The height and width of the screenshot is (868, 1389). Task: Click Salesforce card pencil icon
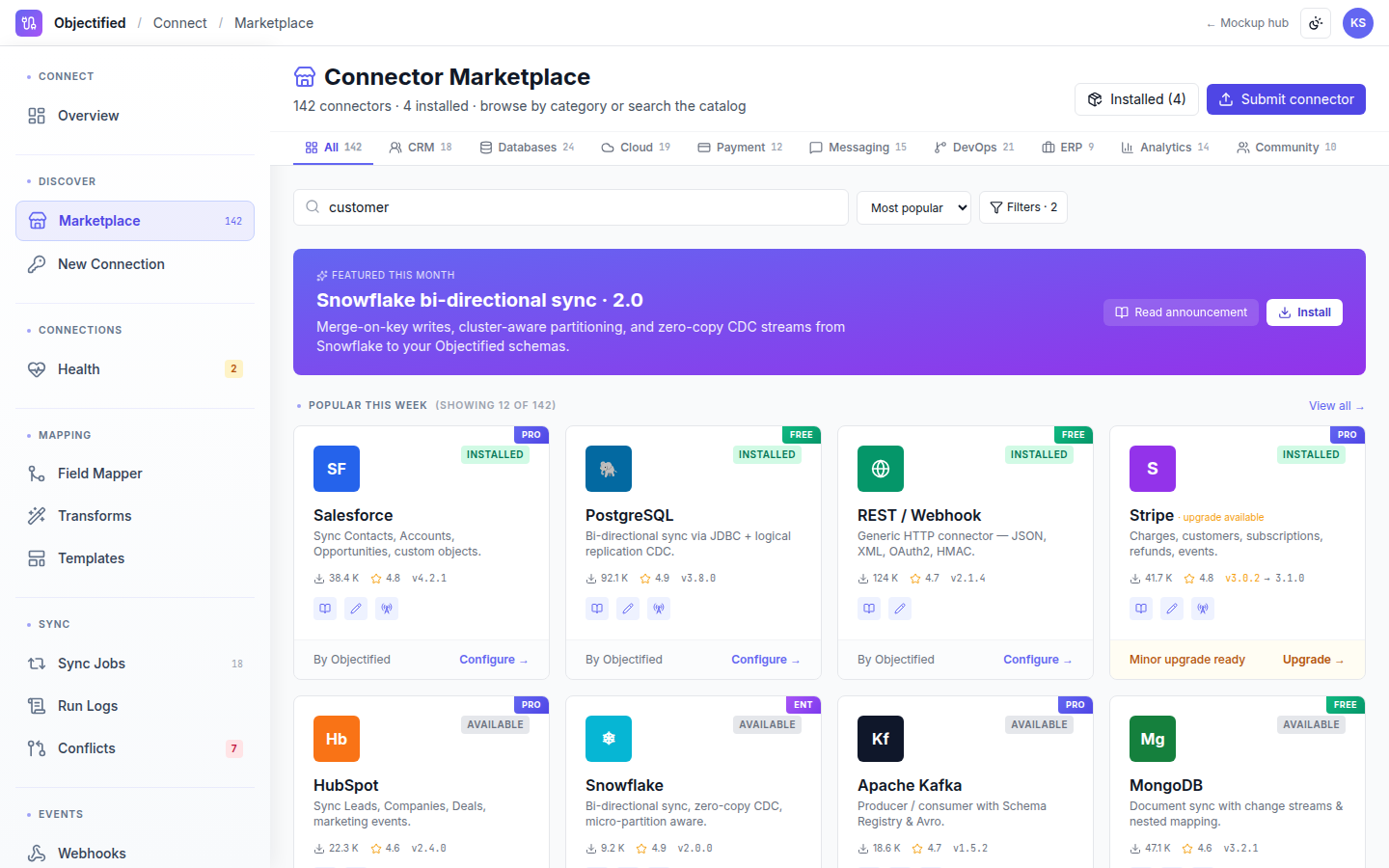pyautogui.click(x=356, y=609)
